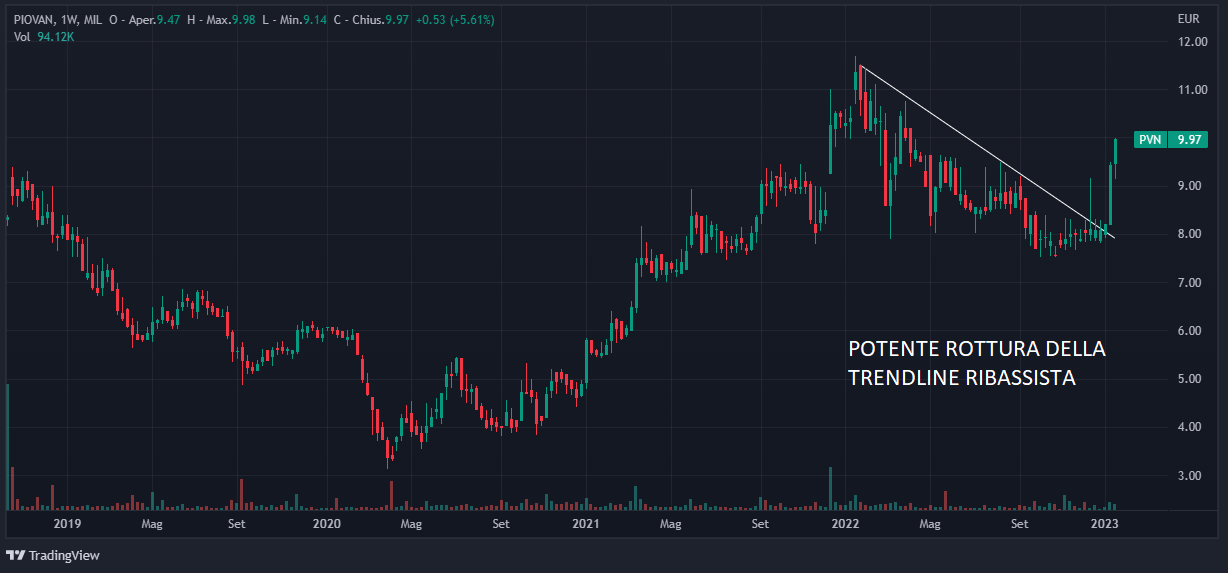This screenshot has height=573, width=1228.
Task: Click the 8.00 price axis label
Action: [x=1191, y=235]
